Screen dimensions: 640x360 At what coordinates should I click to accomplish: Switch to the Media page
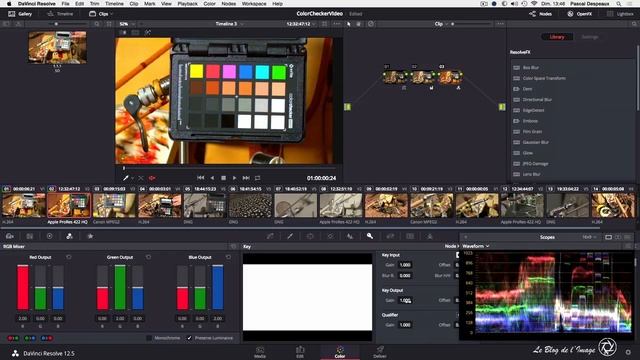[260, 352]
